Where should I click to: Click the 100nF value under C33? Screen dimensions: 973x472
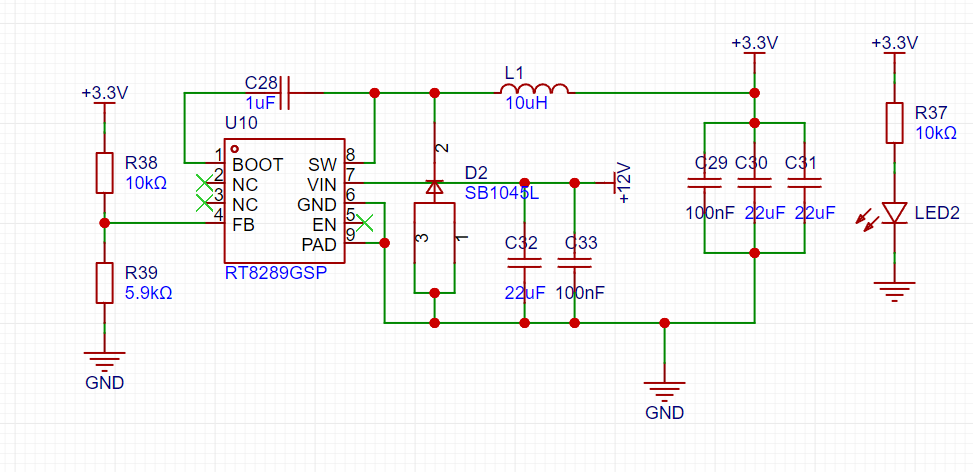coord(580,293)
